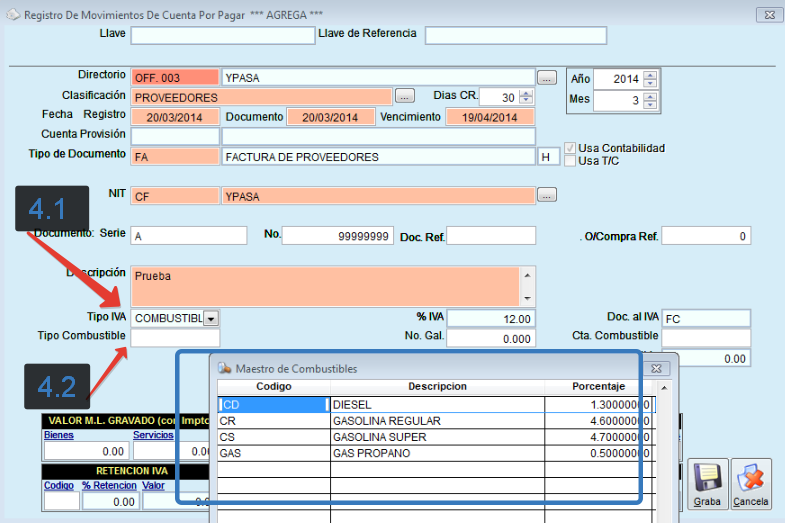Image resolution: width=785 pixels, height=523 pixels.
Task: Click the Servicios column link
Action: tap(153, 435)
